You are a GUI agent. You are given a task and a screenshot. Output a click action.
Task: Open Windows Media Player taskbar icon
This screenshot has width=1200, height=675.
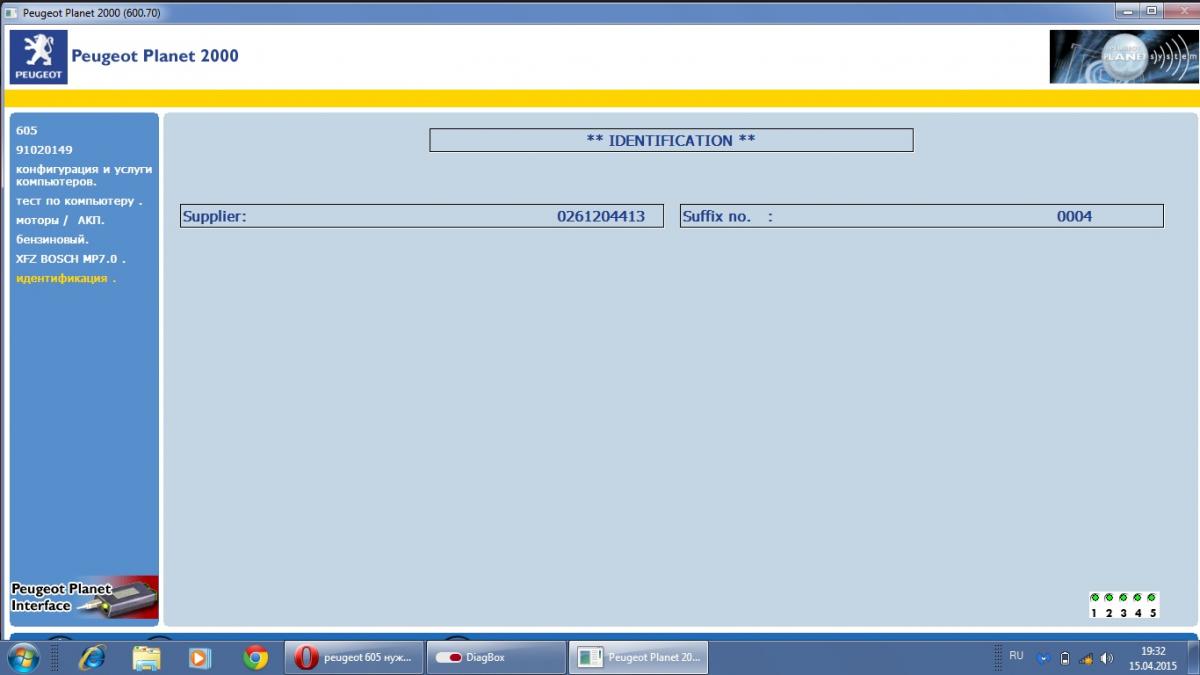pyautogui.click(x=200, y=657)
